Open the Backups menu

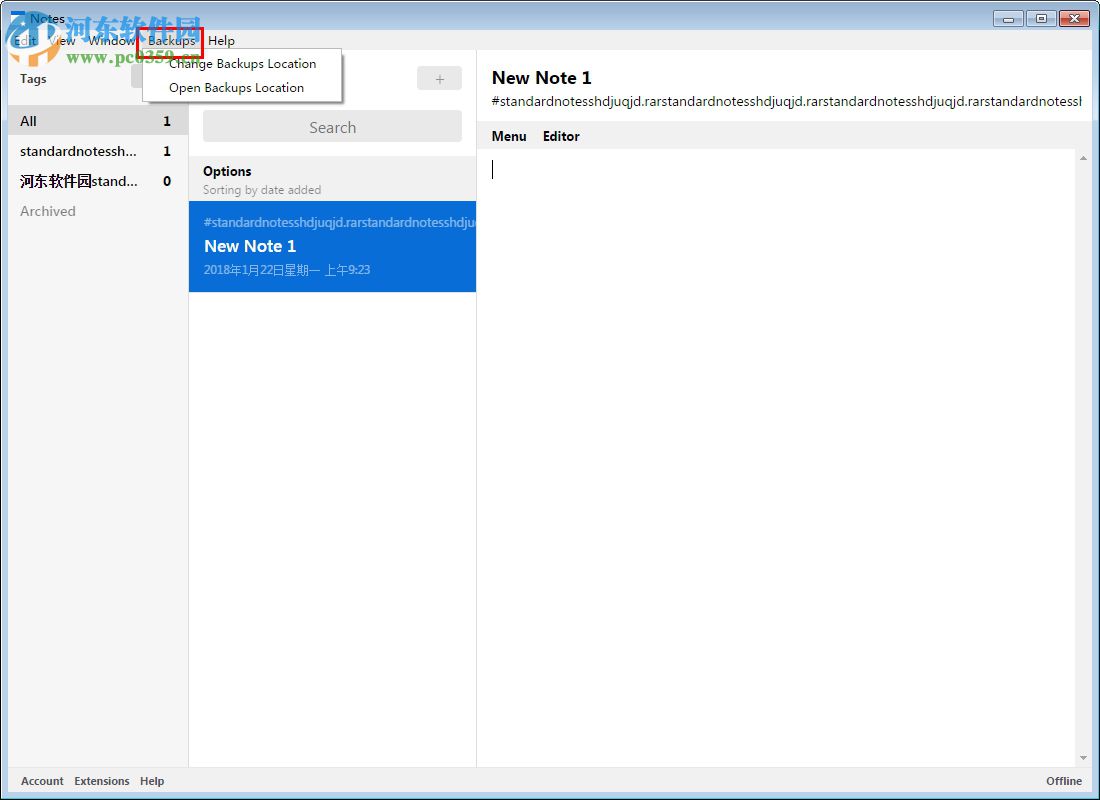tap(171, 41)
